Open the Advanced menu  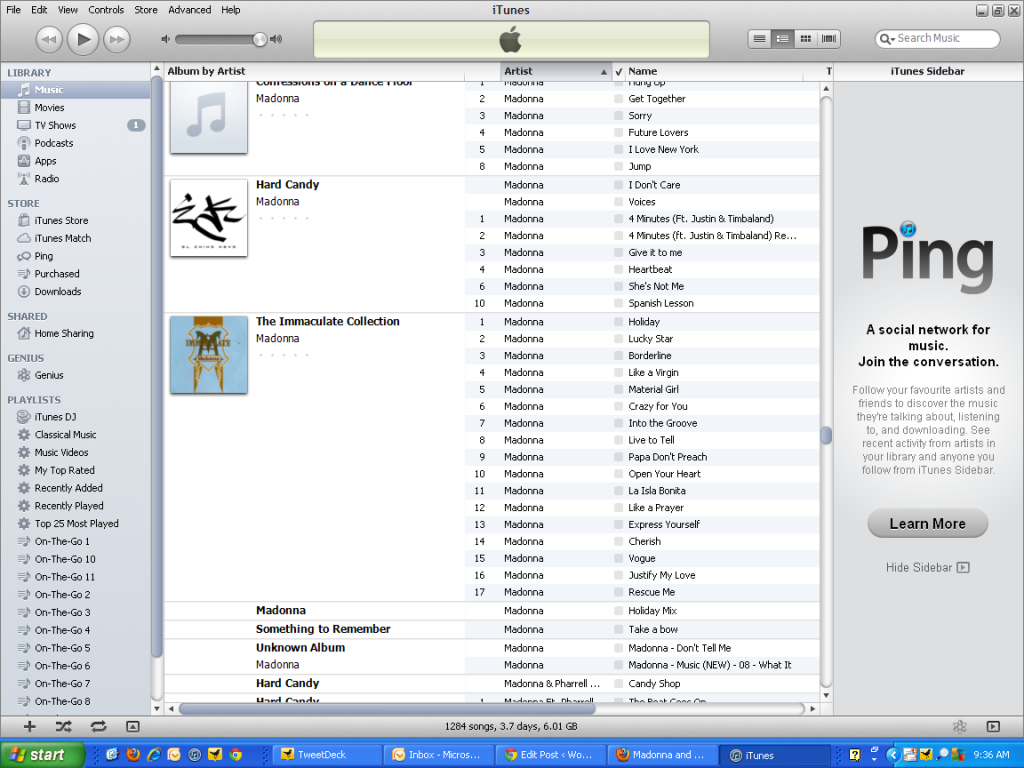pyautogui.click(x=189, y=10)
